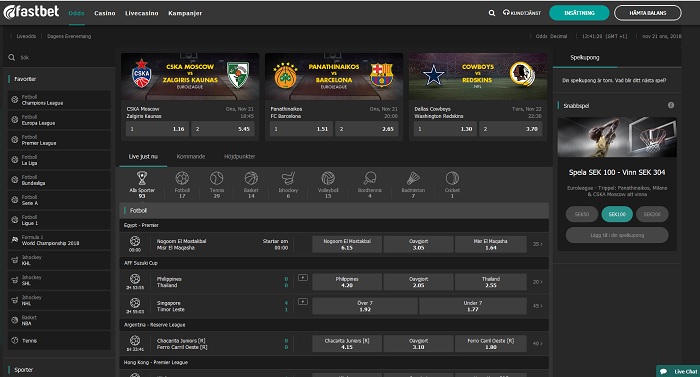Click the Kundtjänst headset icon
The width and height of the screenshot is (700, 377).
click(x=506, y=13)
